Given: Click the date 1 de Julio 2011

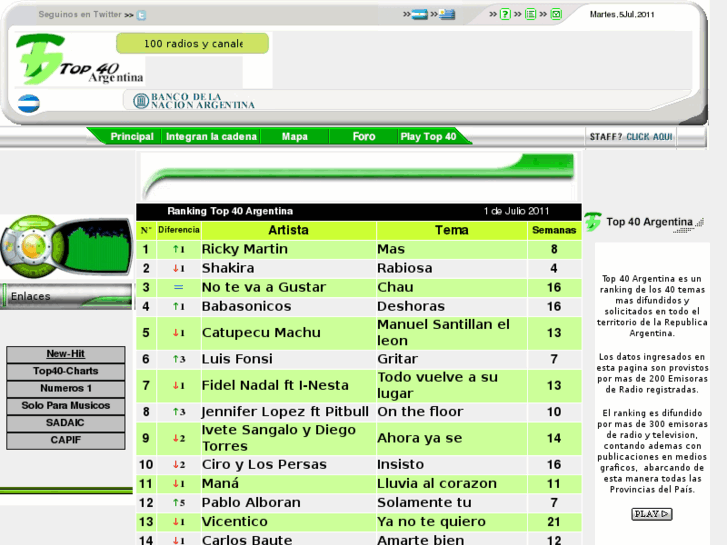Looking at the screenshot, I should (516, 212).
